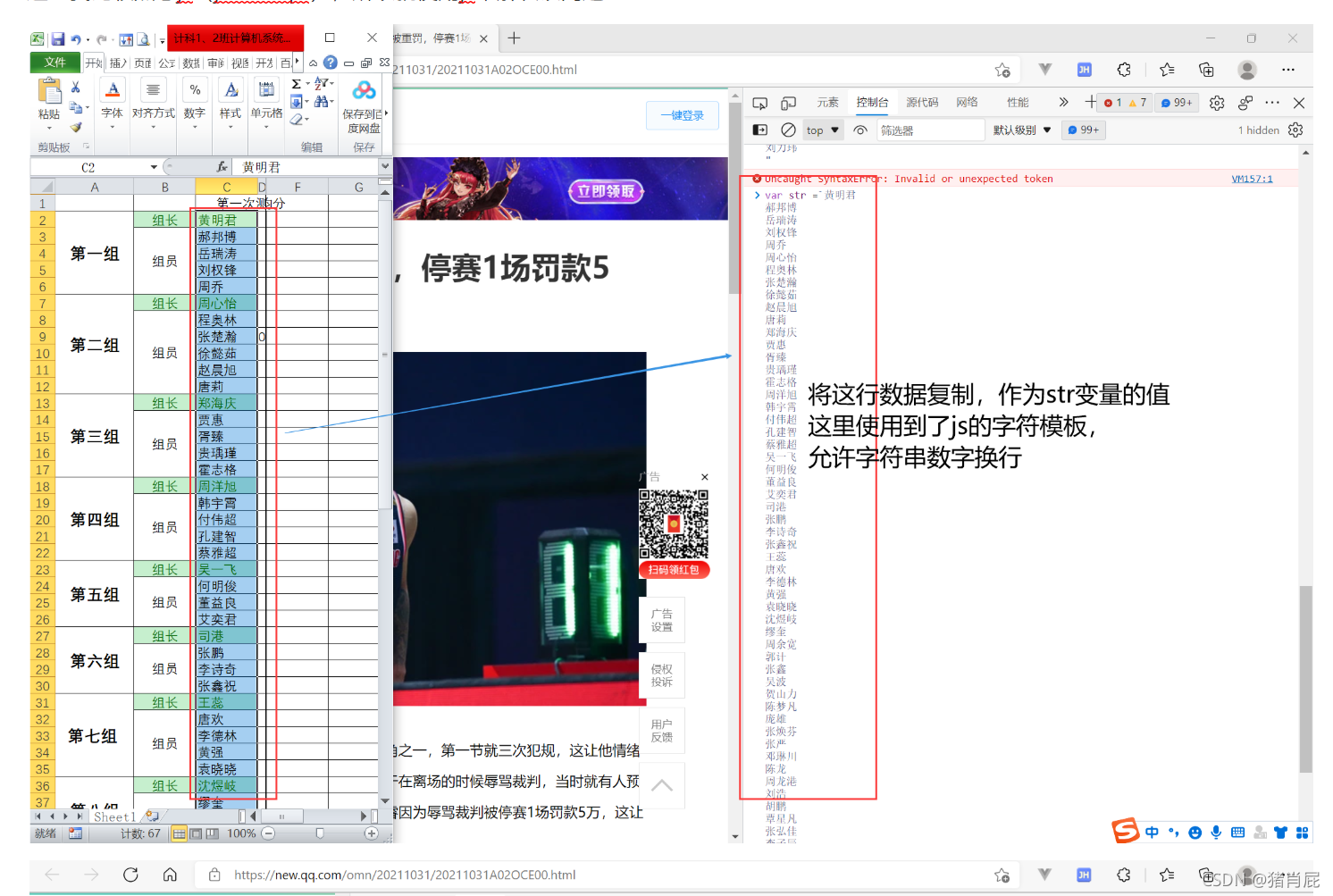This screenshot has height=896, width=1333.
Task: Click the fx insert function icon
Action: (222, 167)
